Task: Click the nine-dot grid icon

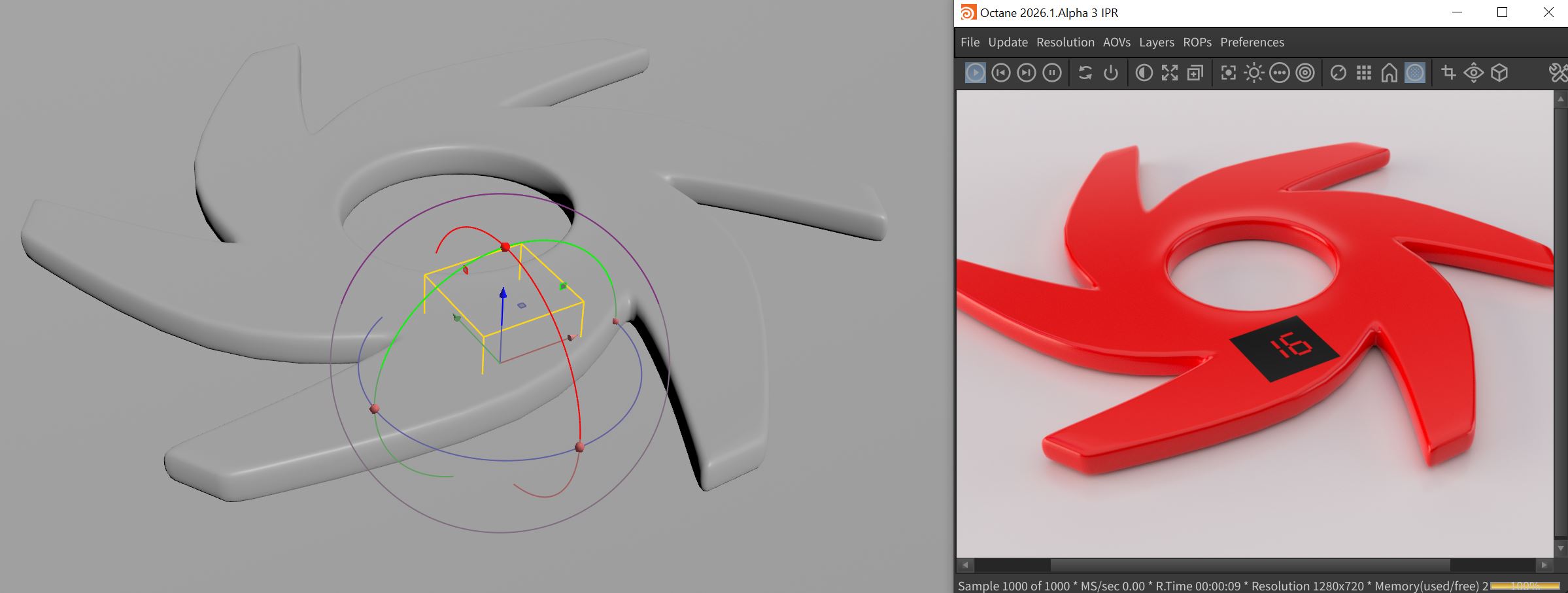Action: [1363, 73]
